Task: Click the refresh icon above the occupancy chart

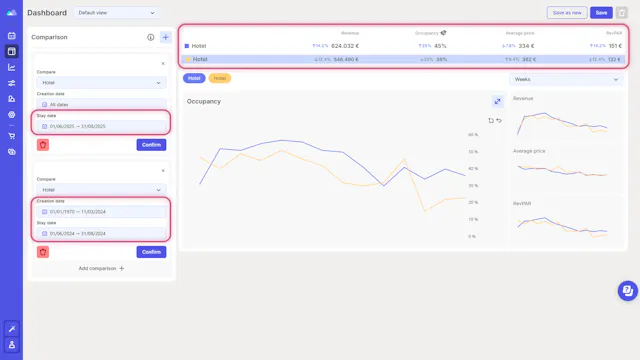Action: 491,120
